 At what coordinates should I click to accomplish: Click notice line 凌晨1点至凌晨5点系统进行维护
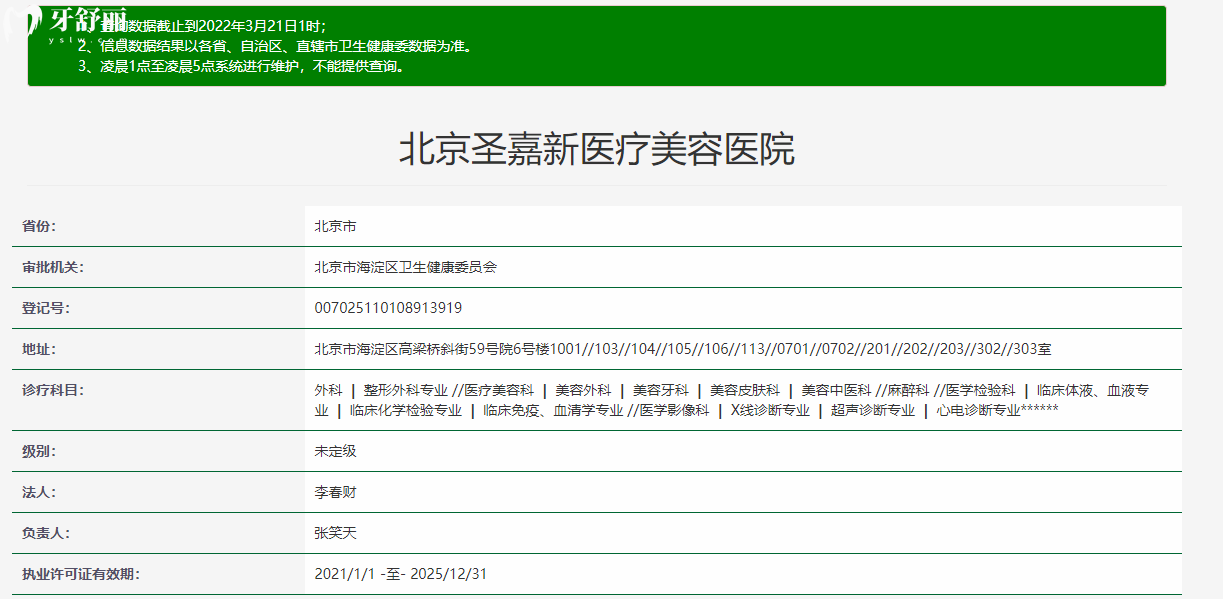click(241, 66)
